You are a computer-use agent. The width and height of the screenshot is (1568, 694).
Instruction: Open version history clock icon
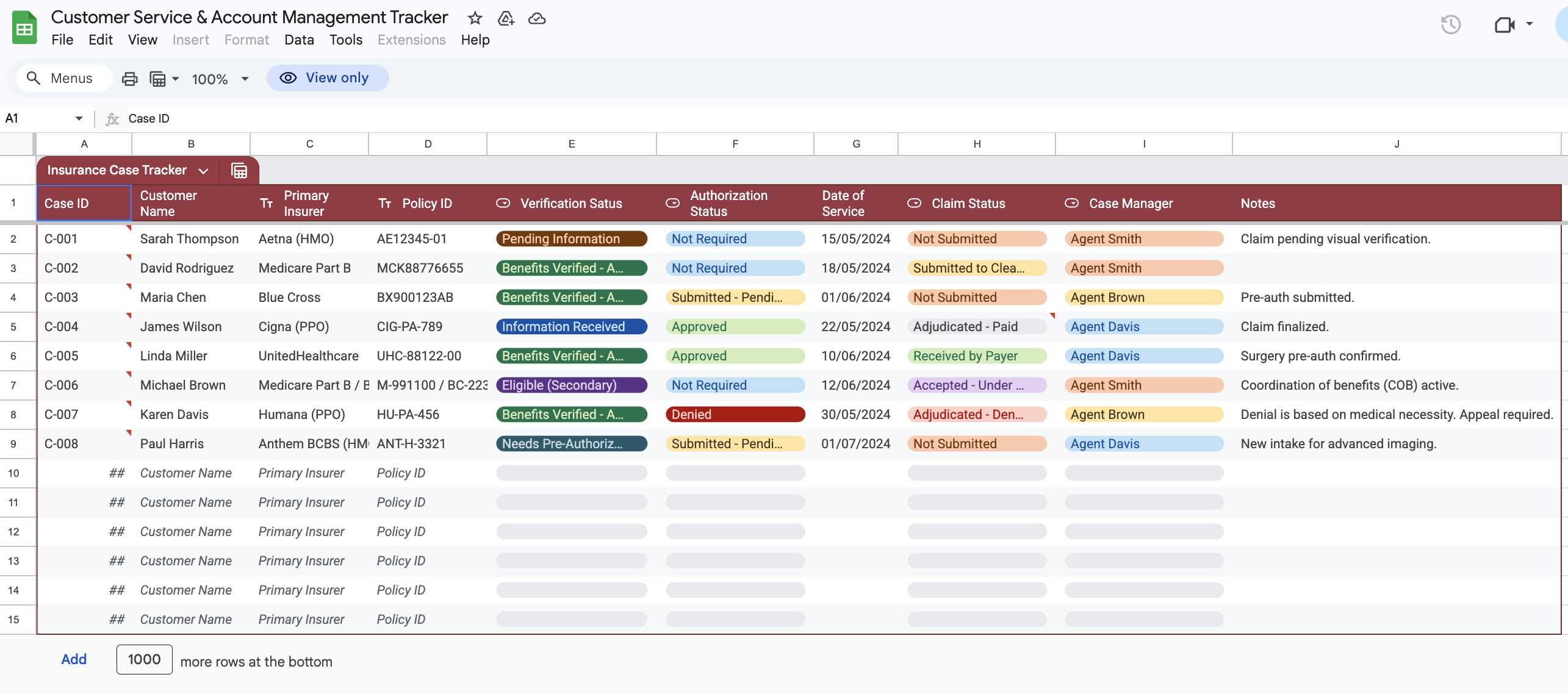[1451, 25]
